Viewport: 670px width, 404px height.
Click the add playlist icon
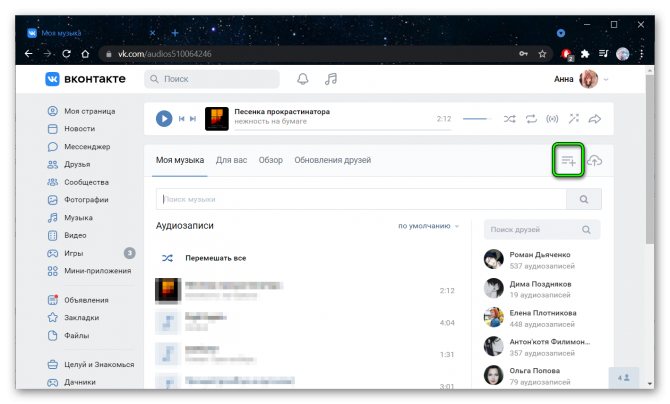[568, 161]
